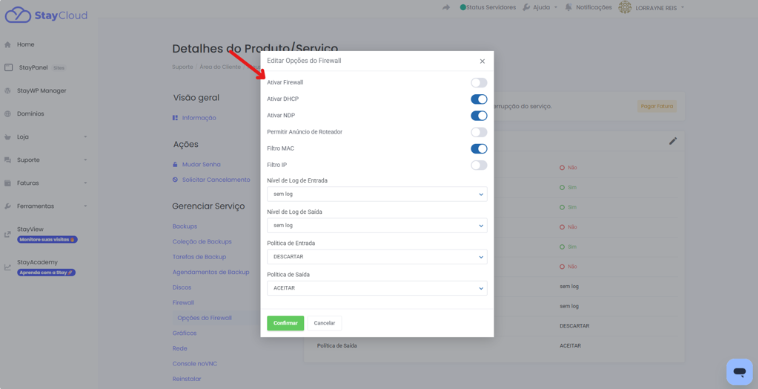The height and width of the screenshot is (389, 758).
Task: Open the Ajuda dropdown in header
Action: [x=540, y=8]
